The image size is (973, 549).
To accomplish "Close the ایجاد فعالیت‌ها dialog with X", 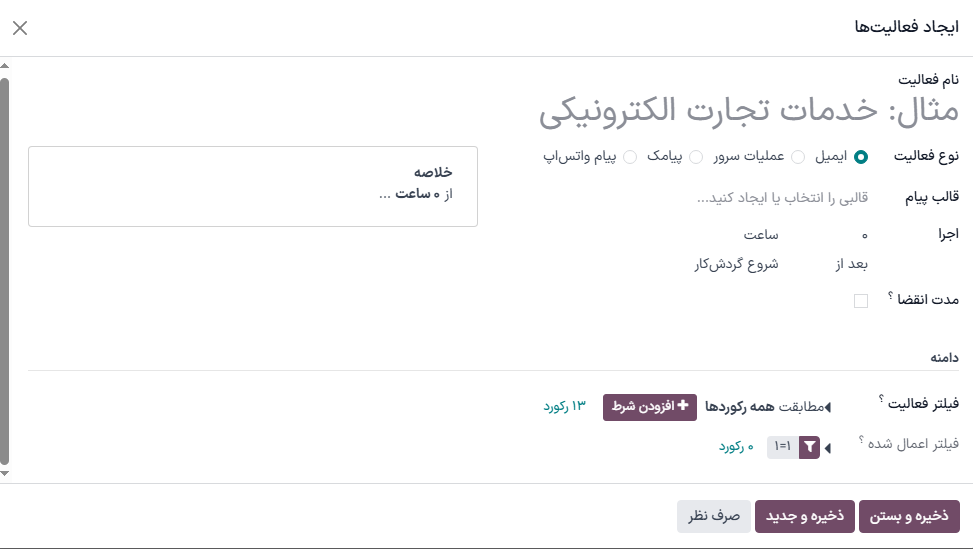I will (x=20, y=28).
